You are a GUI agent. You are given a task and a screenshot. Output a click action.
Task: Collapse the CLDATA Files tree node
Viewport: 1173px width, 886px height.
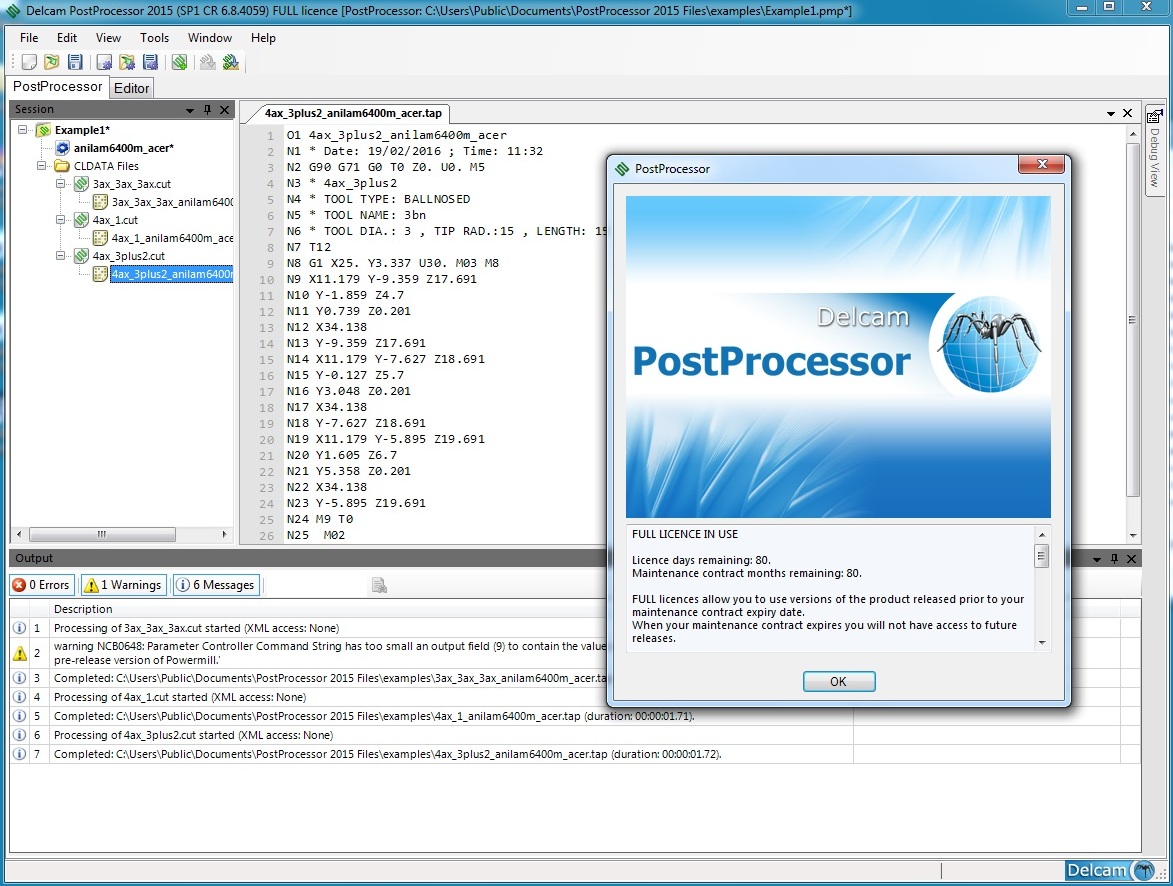(41, 165)
